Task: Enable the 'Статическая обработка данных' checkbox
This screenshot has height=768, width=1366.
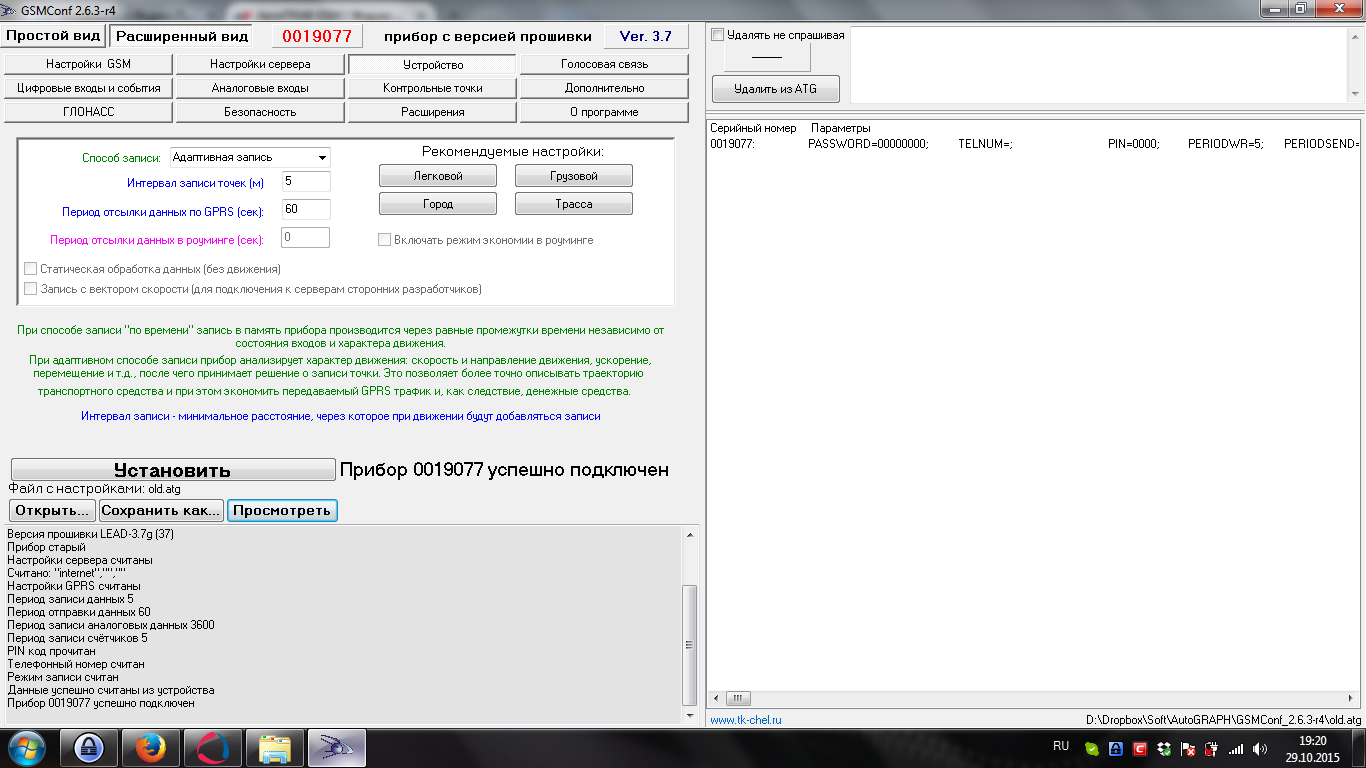Action: tap(30, 269)
